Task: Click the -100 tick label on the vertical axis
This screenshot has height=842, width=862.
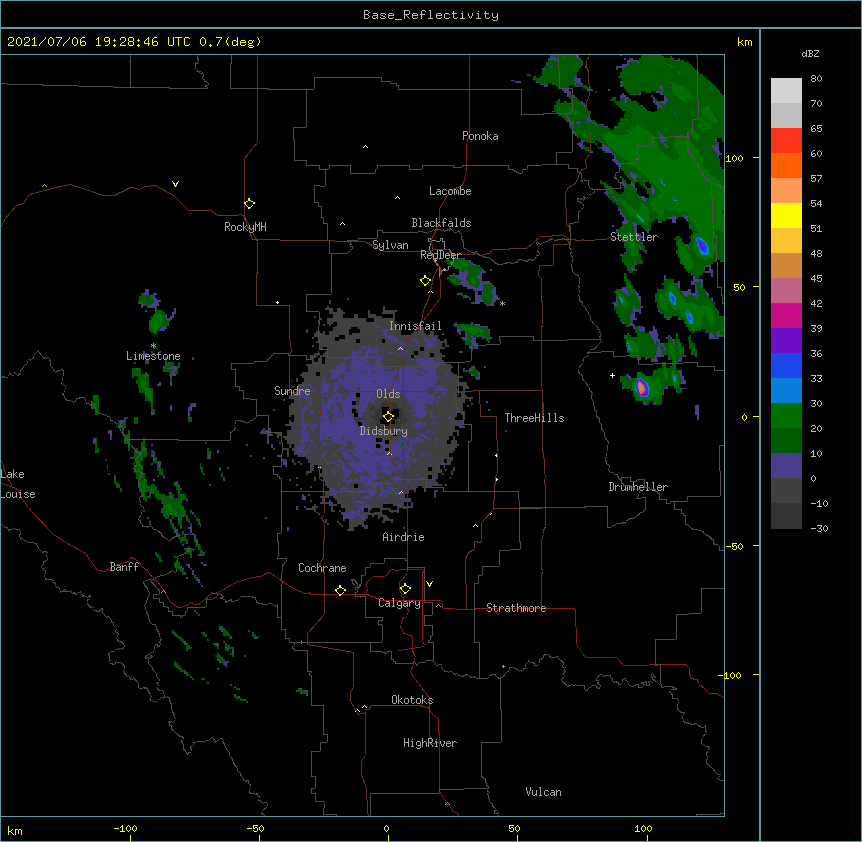Action: pyautogui.click(x=731, y=675)
